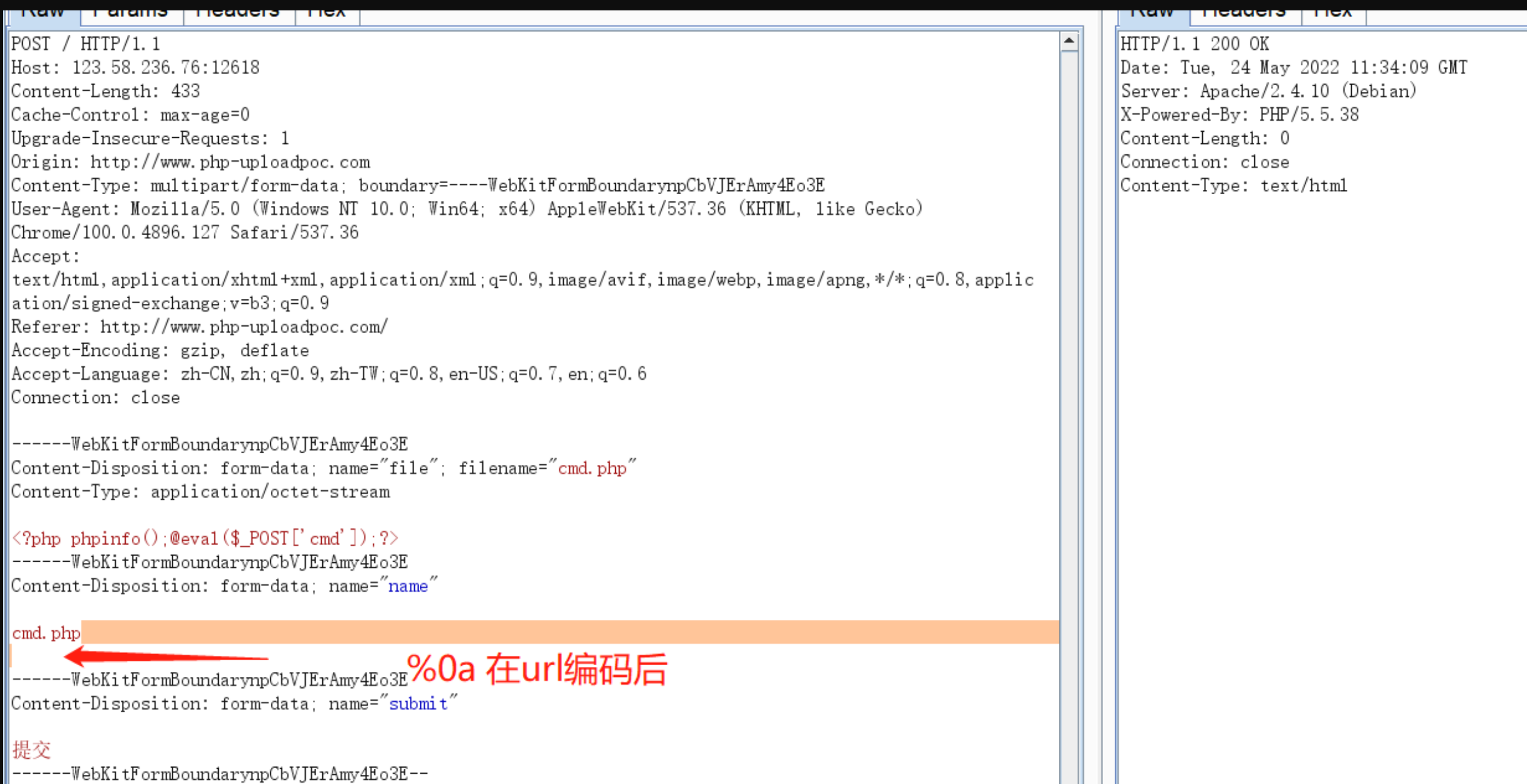The width and height of the screenshot is (1527, 784).
Task: Click the Accept-Language header line
Action: click(x=329, y=374)
